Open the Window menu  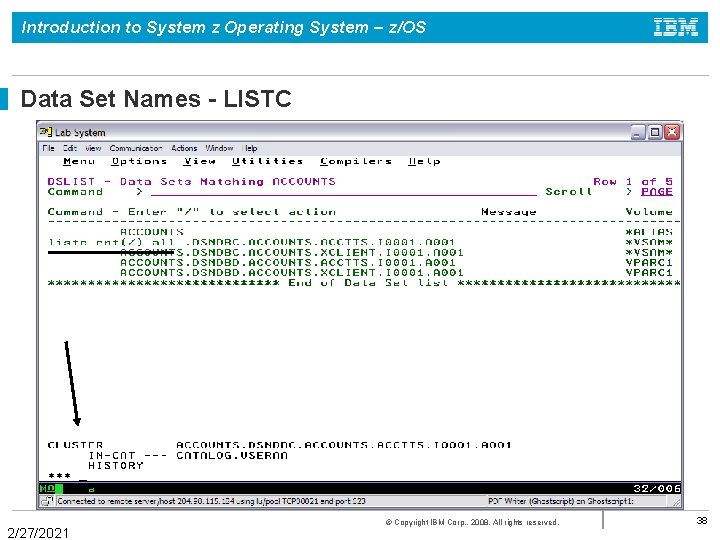219,148
